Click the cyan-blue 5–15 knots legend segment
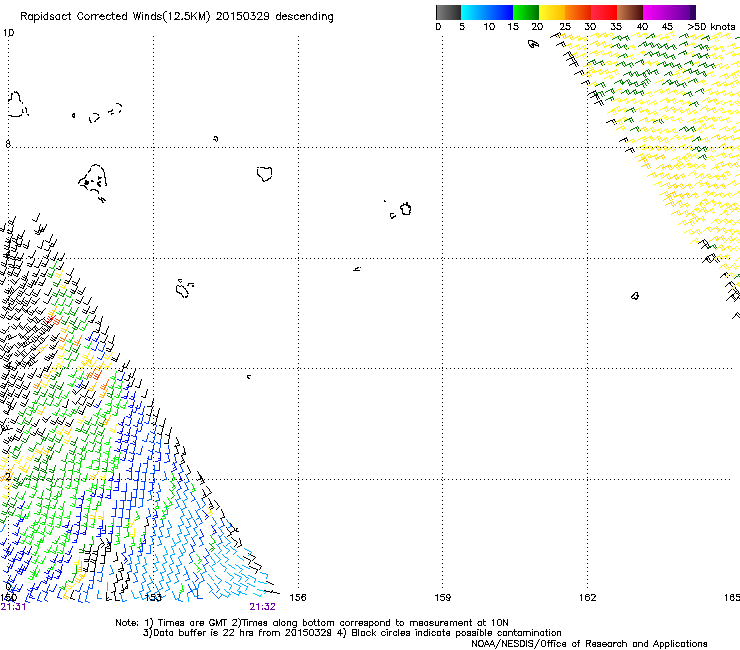The image size is (740, 650). click(487, 12)
